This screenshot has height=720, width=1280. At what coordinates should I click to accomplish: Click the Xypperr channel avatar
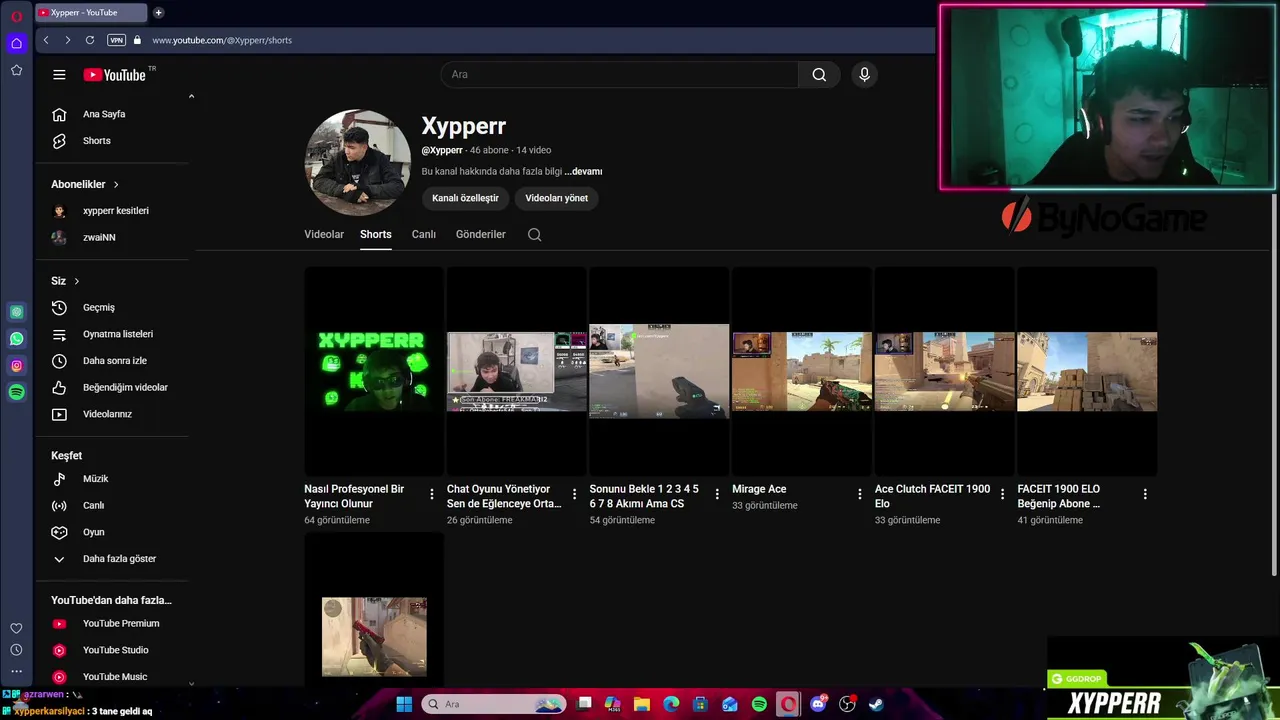coord(357,163)
